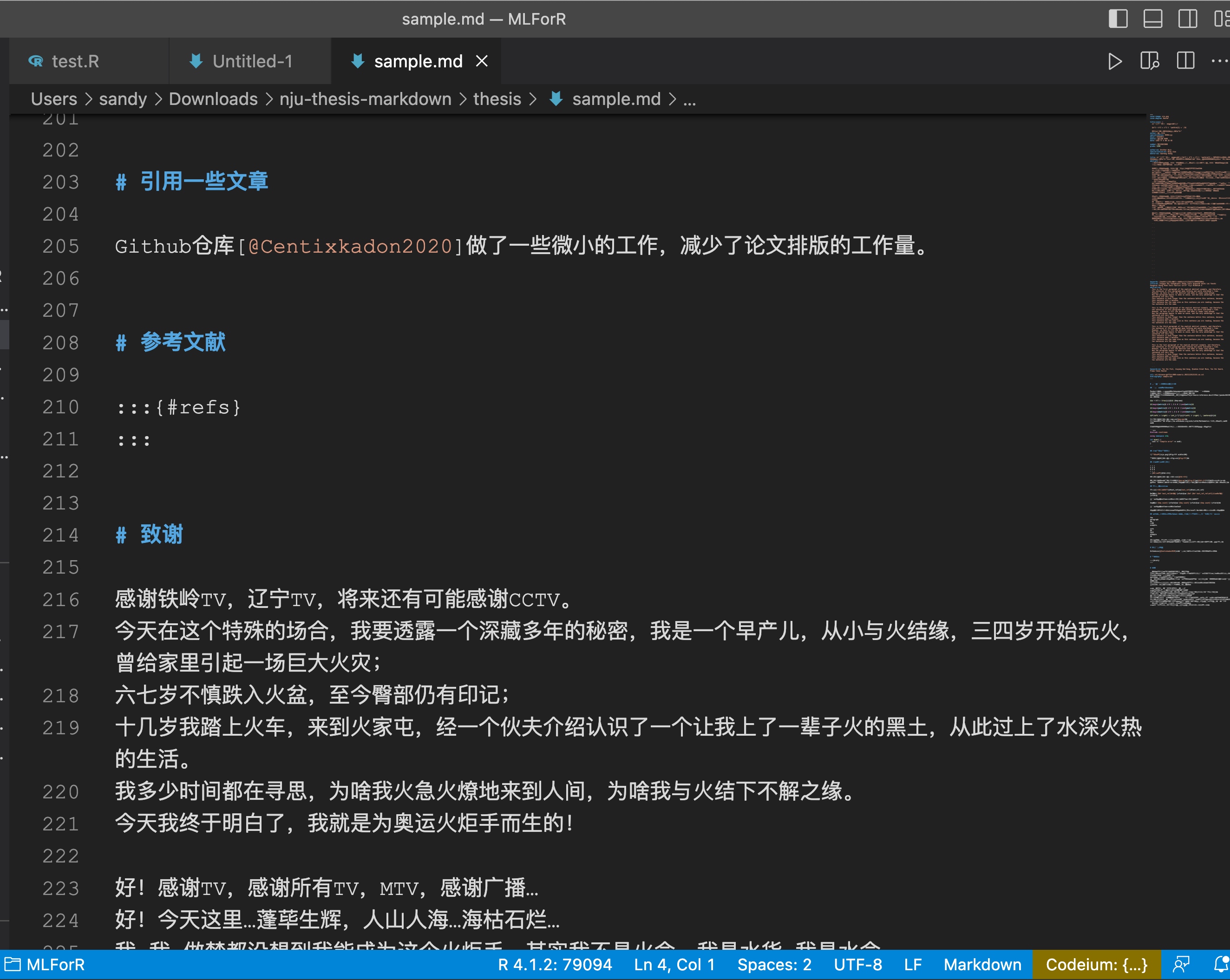Click the MLForR folder in the status bar
Image resolution: width=1230 pixels, height=980 pixels.
45,965
